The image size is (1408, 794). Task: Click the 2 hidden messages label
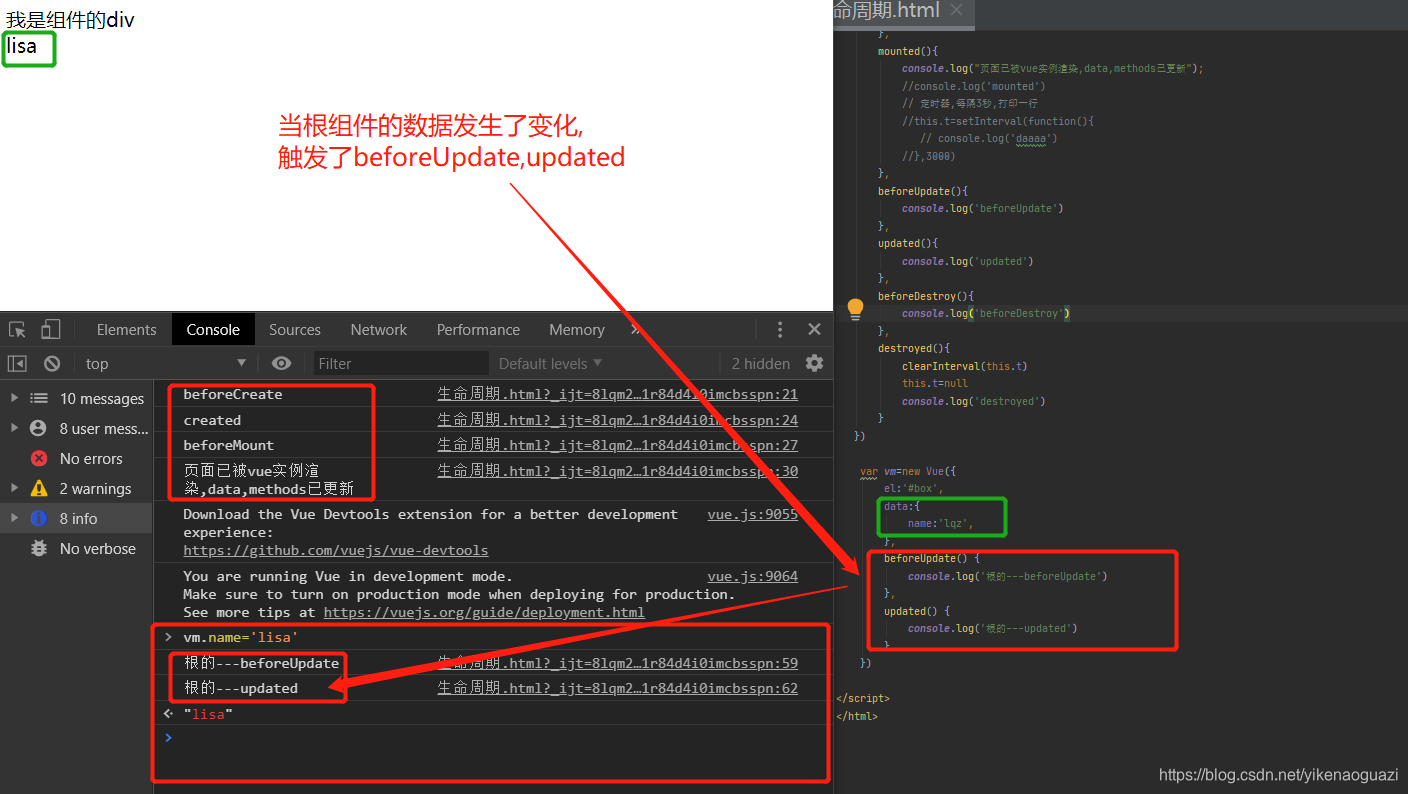click(760, 364)
